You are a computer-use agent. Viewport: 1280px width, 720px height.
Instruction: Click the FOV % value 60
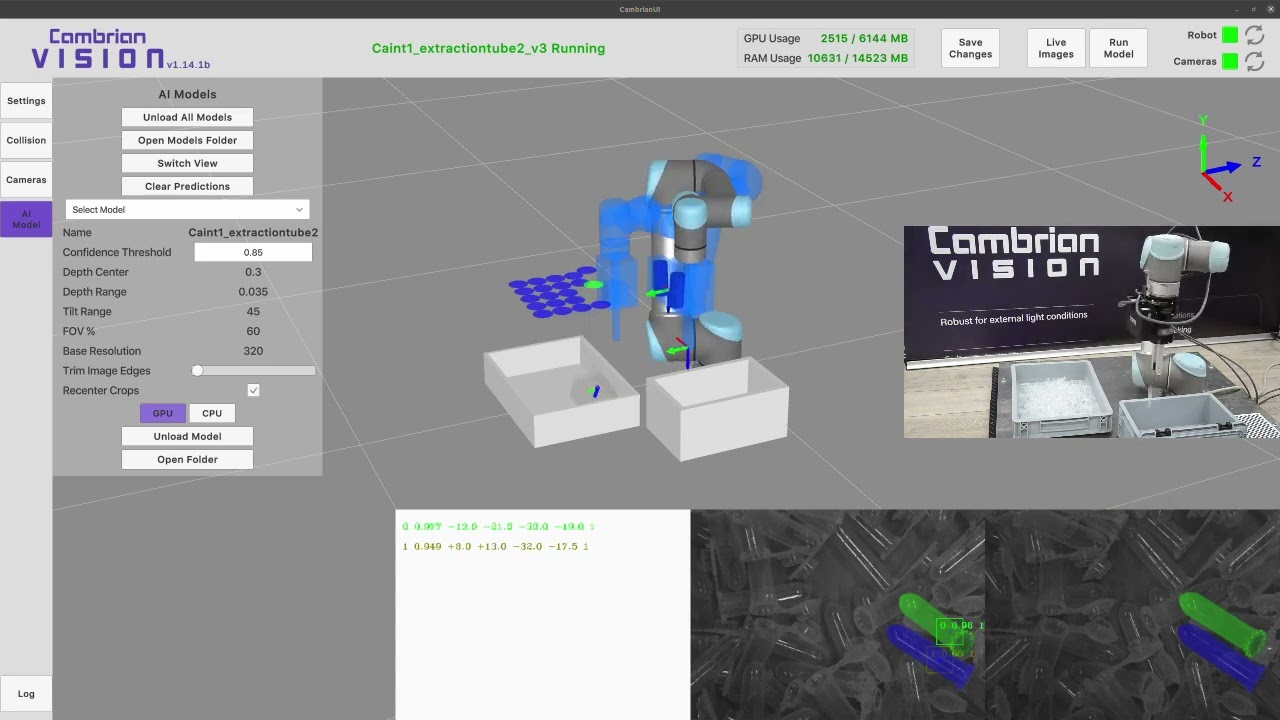coord(253,331)
